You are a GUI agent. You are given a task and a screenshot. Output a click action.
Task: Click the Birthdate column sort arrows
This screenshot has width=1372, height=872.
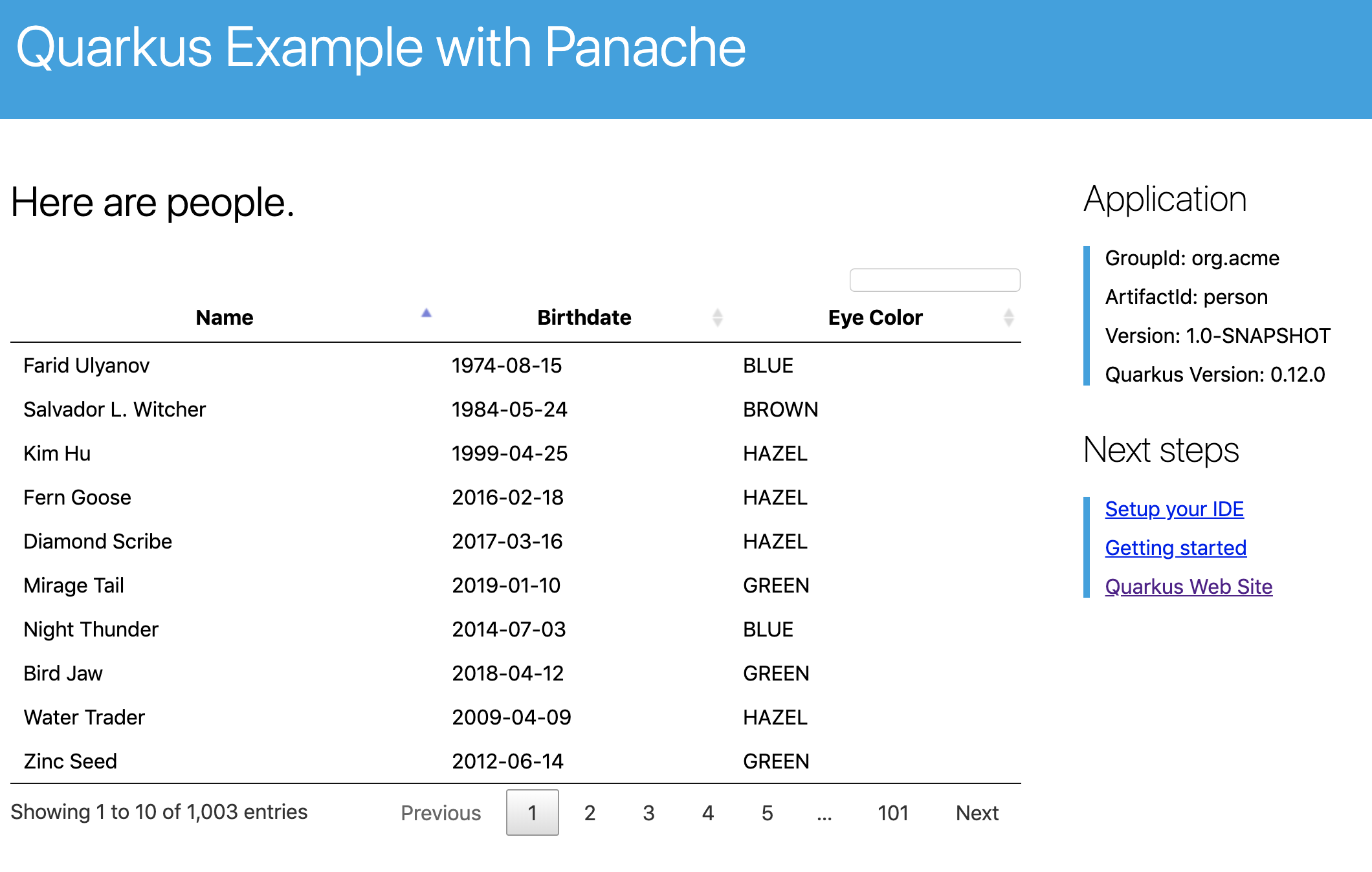(717, 318)
